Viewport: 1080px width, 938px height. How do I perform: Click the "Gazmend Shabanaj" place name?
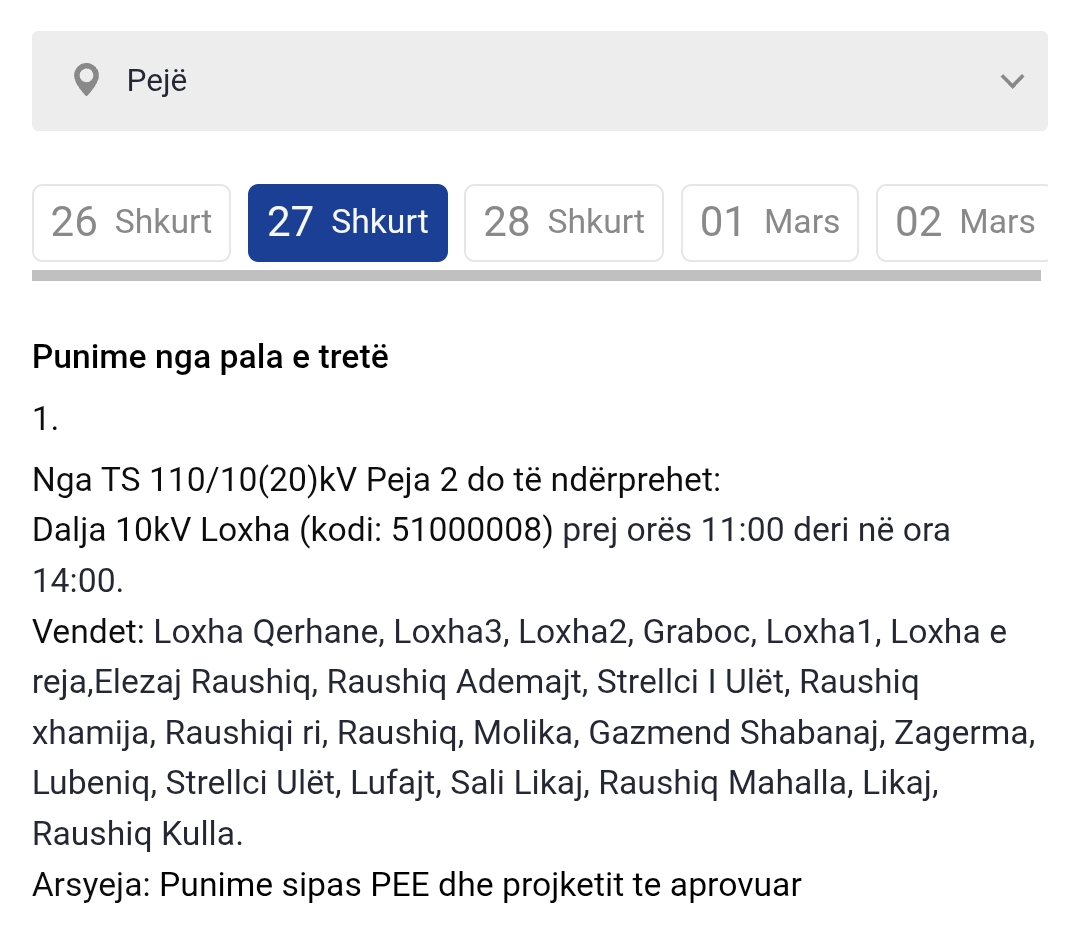tap(737, 733)
